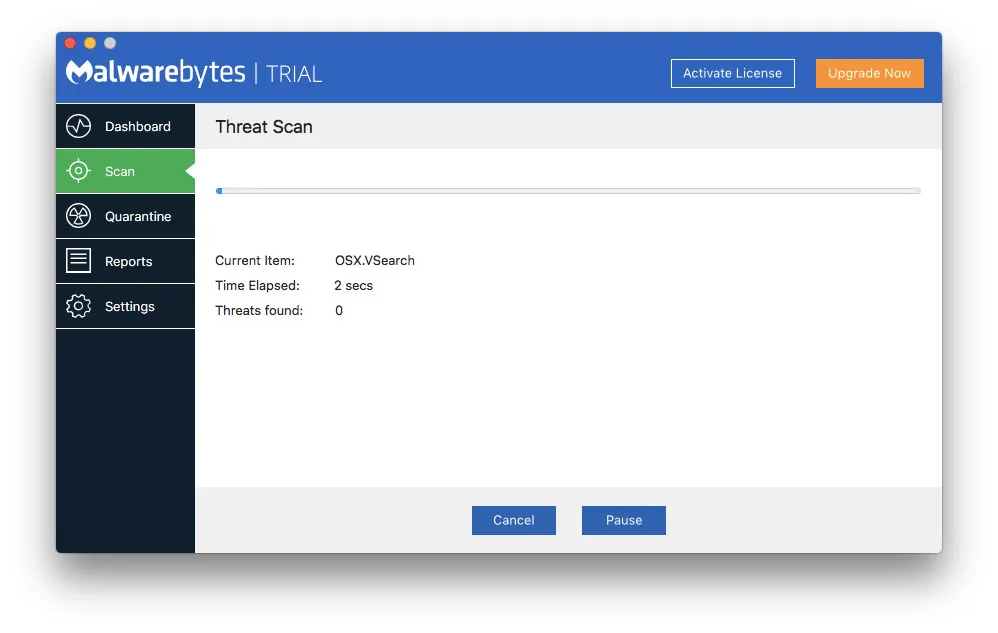Navigate to Settings in the sidebar
The image size is (998, 633).
click(x=128, y=306)
